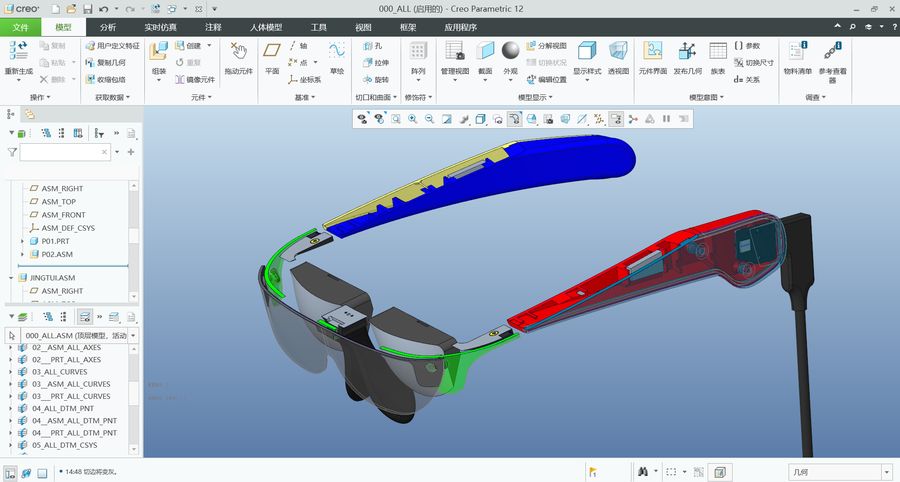The image size is (900, 482).
Task: Click the 镜像元件 (Mirror Component) button
Action: [195, 79]
